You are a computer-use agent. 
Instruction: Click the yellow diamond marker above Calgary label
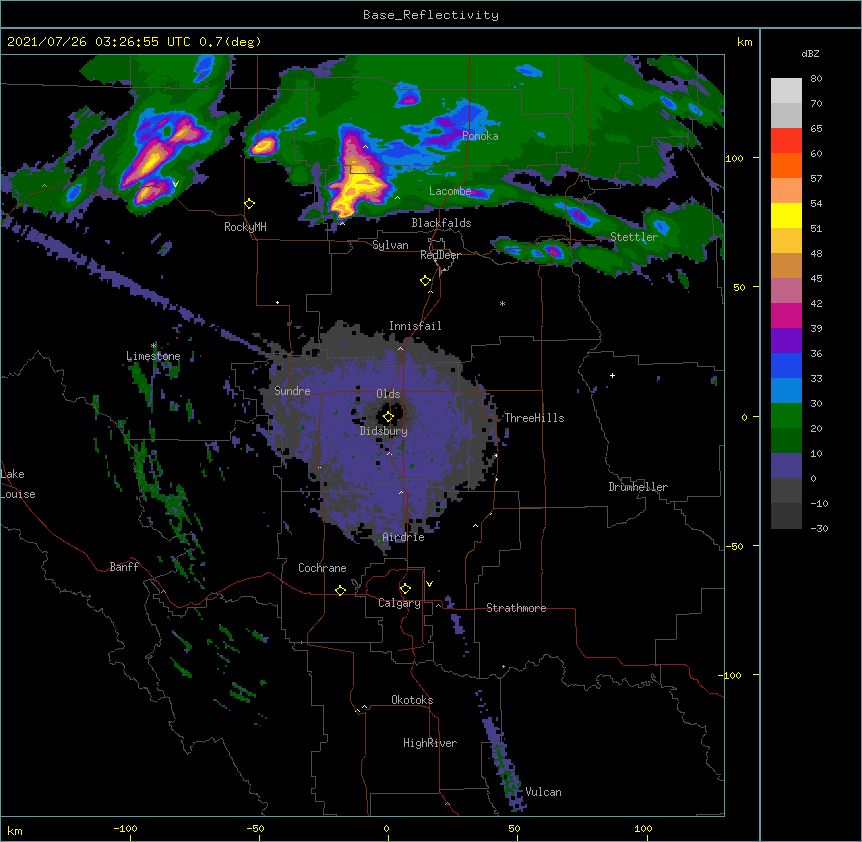click(x=405, y=589)
